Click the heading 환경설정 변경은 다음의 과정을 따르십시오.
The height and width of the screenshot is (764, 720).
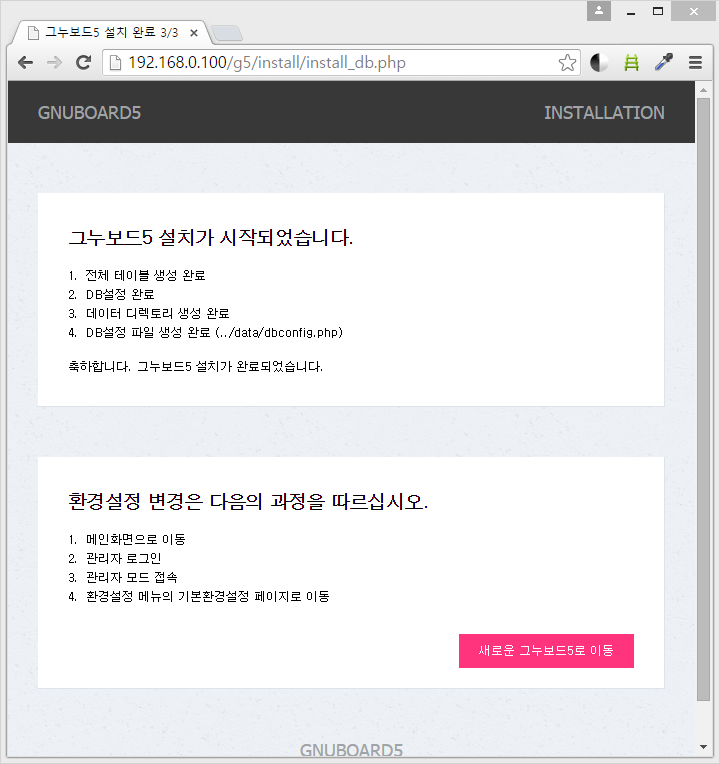(248, 501)
